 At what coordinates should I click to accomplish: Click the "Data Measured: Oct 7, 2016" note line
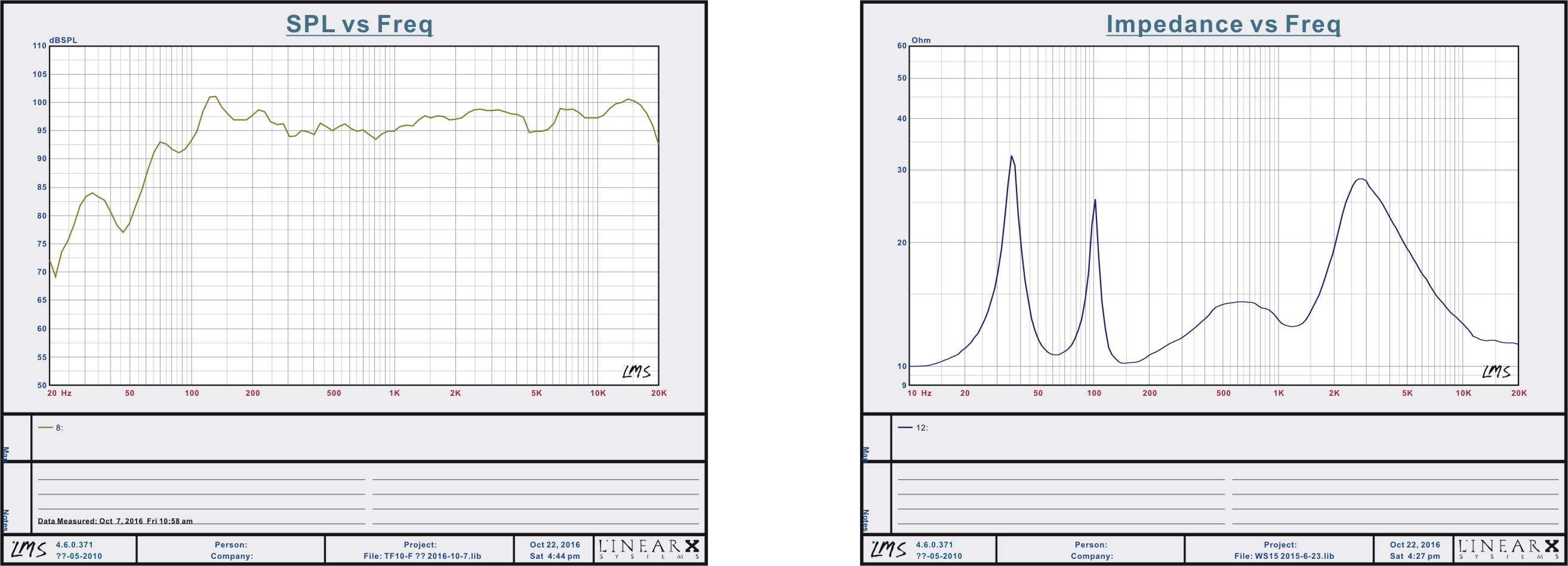(x=115, y=521)
